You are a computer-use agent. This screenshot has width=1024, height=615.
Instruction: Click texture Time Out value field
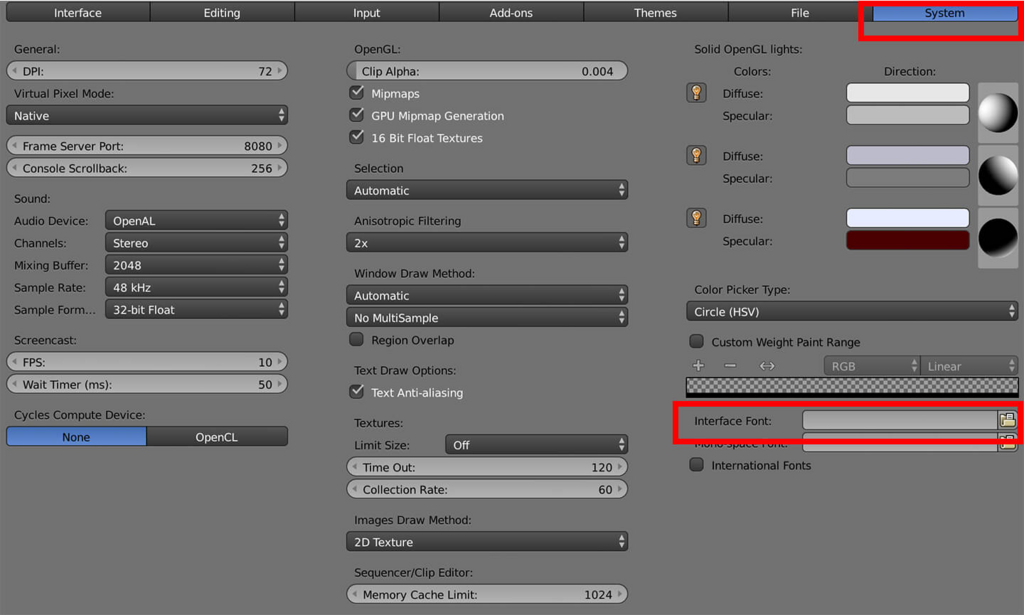[x=487, y=467]
